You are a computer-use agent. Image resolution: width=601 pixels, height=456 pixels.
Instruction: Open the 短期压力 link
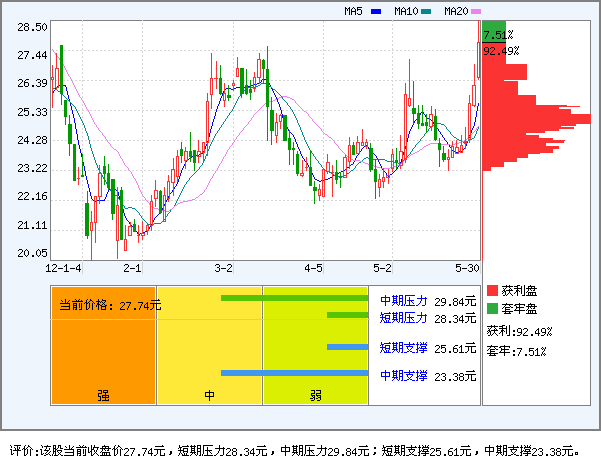pos(403,318)
